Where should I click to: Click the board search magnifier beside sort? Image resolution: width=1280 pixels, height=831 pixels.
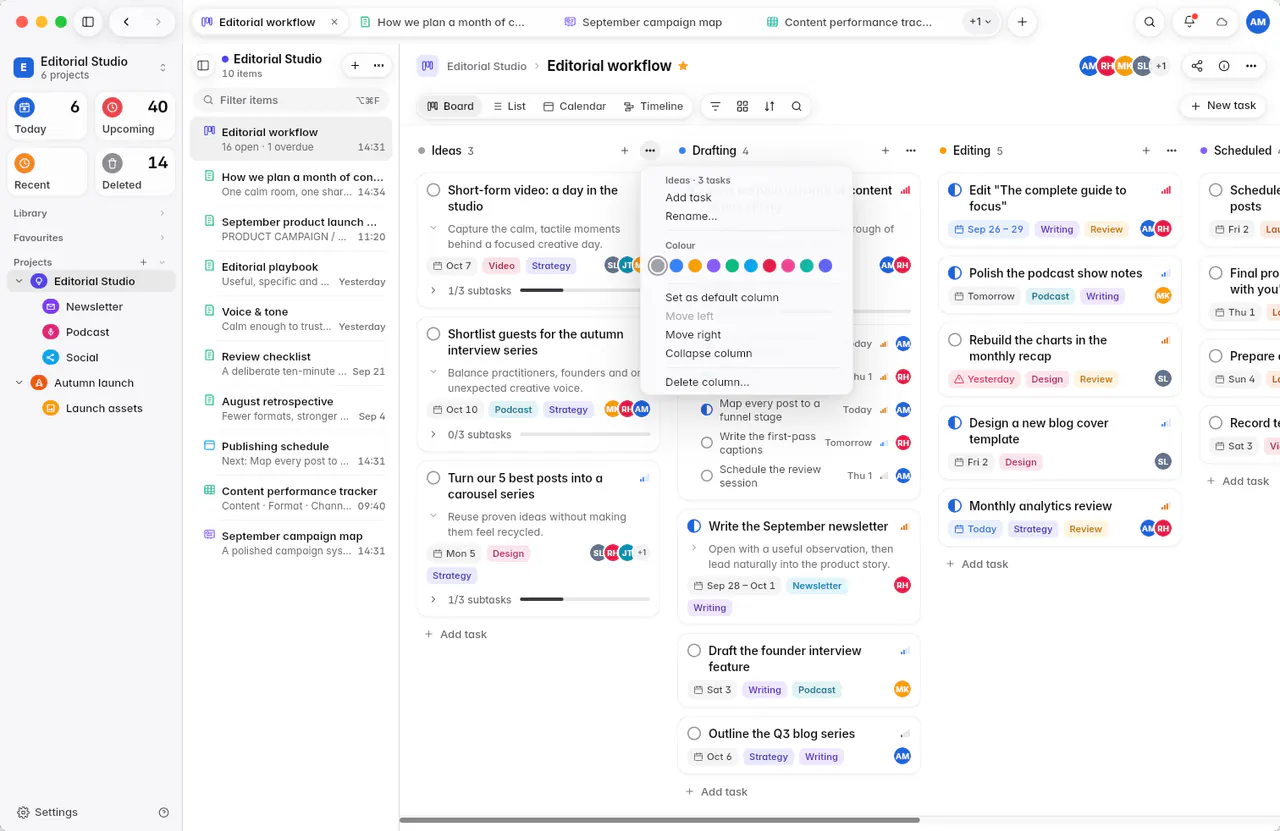796,106
